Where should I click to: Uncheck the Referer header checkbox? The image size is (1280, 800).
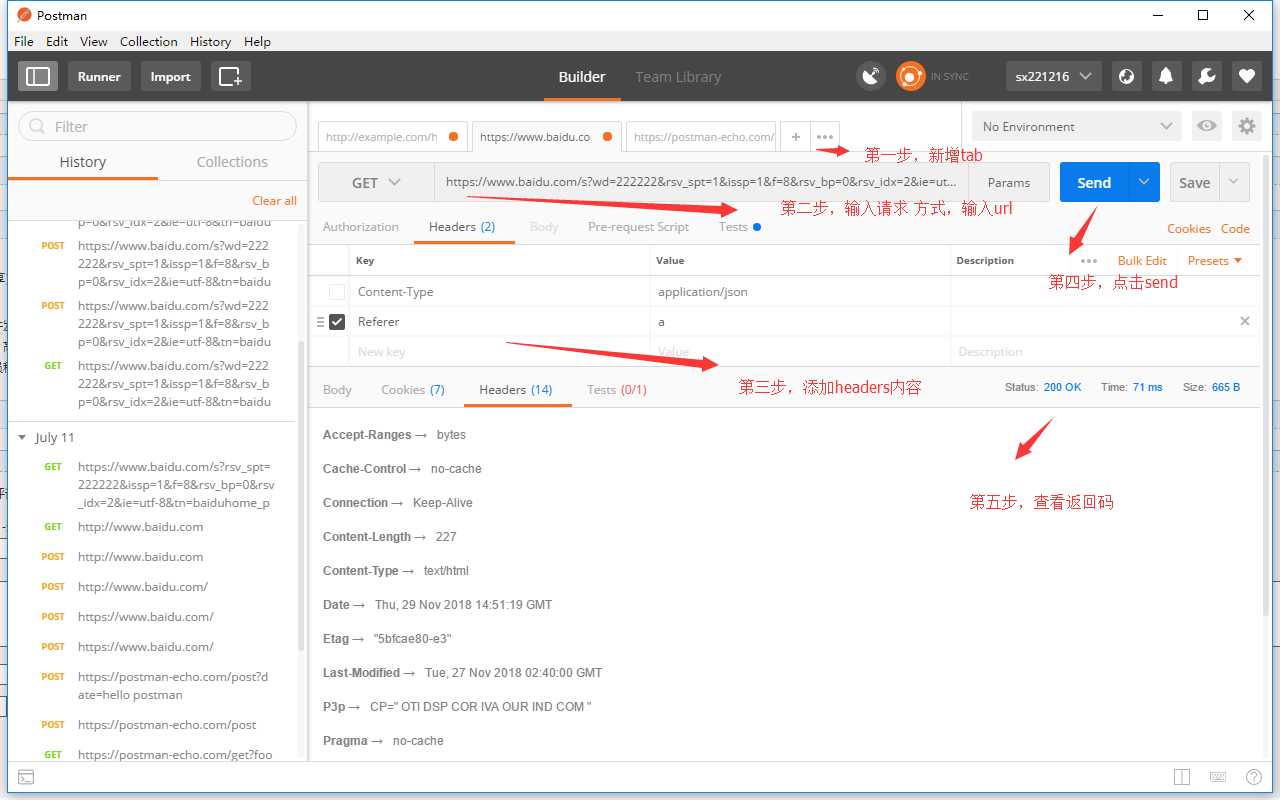click(x=337, y=322)
